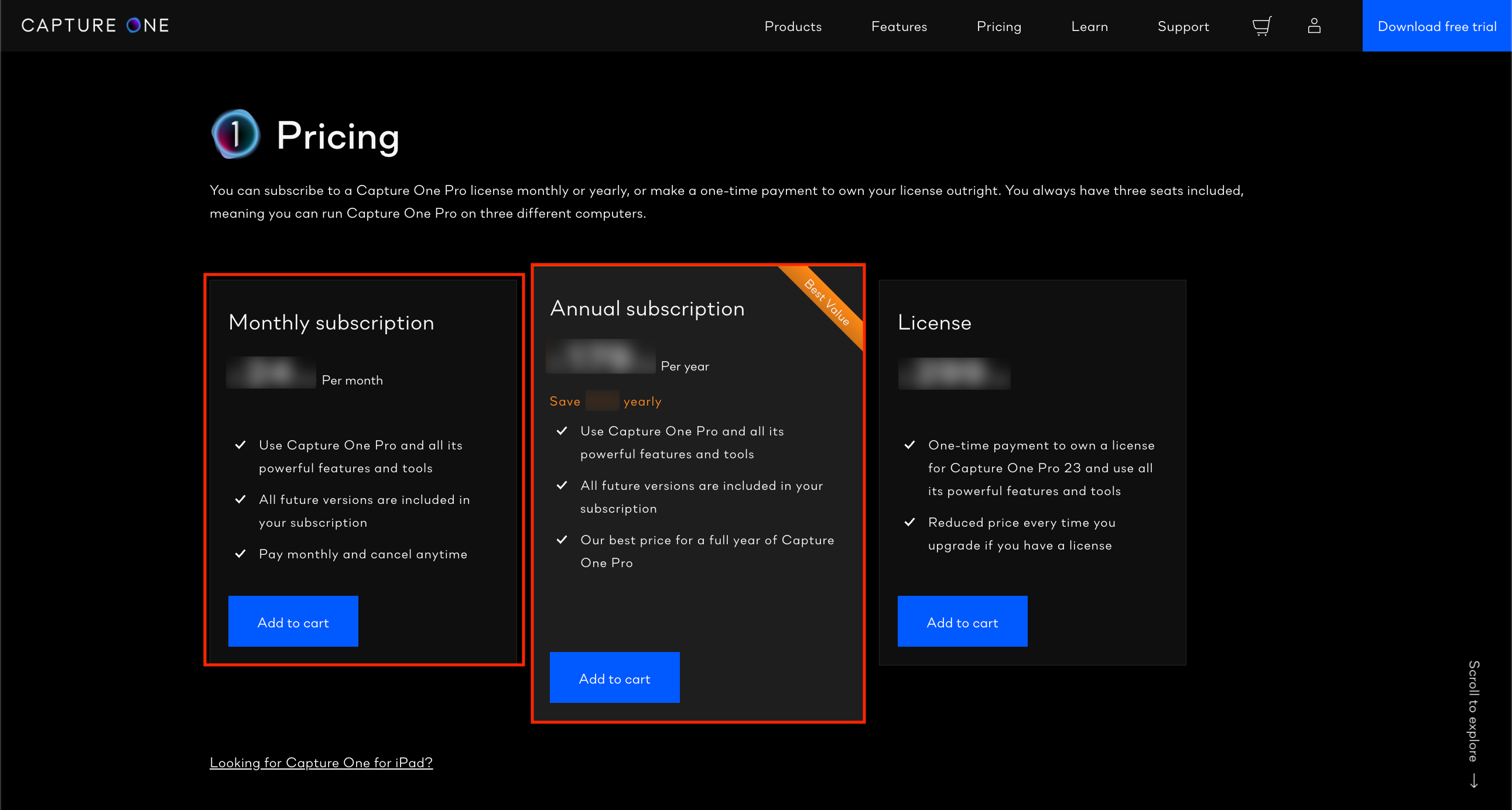The image size is (1512, 810).
Task: Click 'All future versions' text in Monthly card
Action: tap(364, 511)
